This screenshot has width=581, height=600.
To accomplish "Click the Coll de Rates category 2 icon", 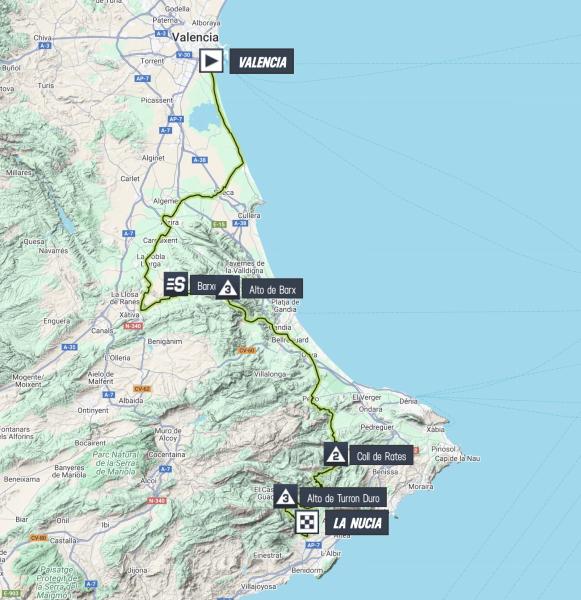I will coord(336,454).
